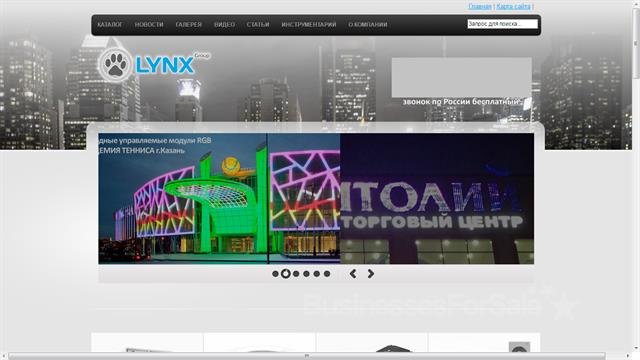Image resolution: width=640 pixels, height=360 pixels.
Task: Select the first slider dot
Action: (276, 274)
